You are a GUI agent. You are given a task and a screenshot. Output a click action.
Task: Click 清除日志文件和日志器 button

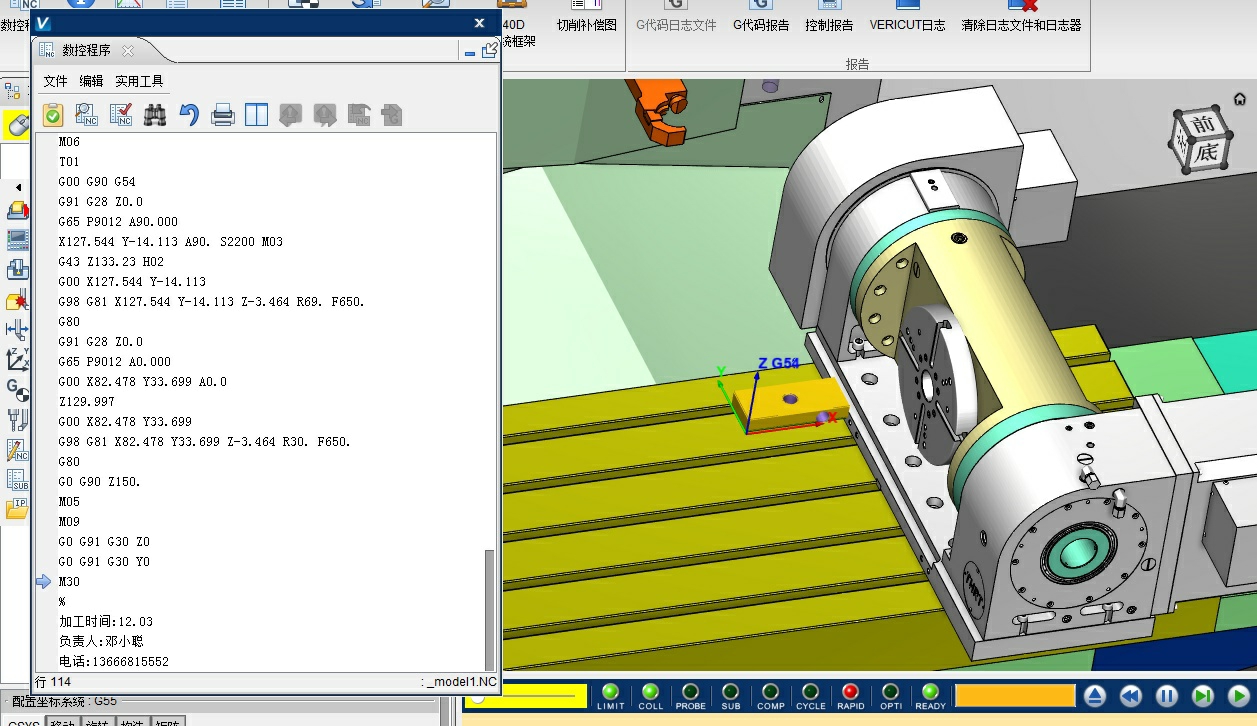(x=1022, y=18)
